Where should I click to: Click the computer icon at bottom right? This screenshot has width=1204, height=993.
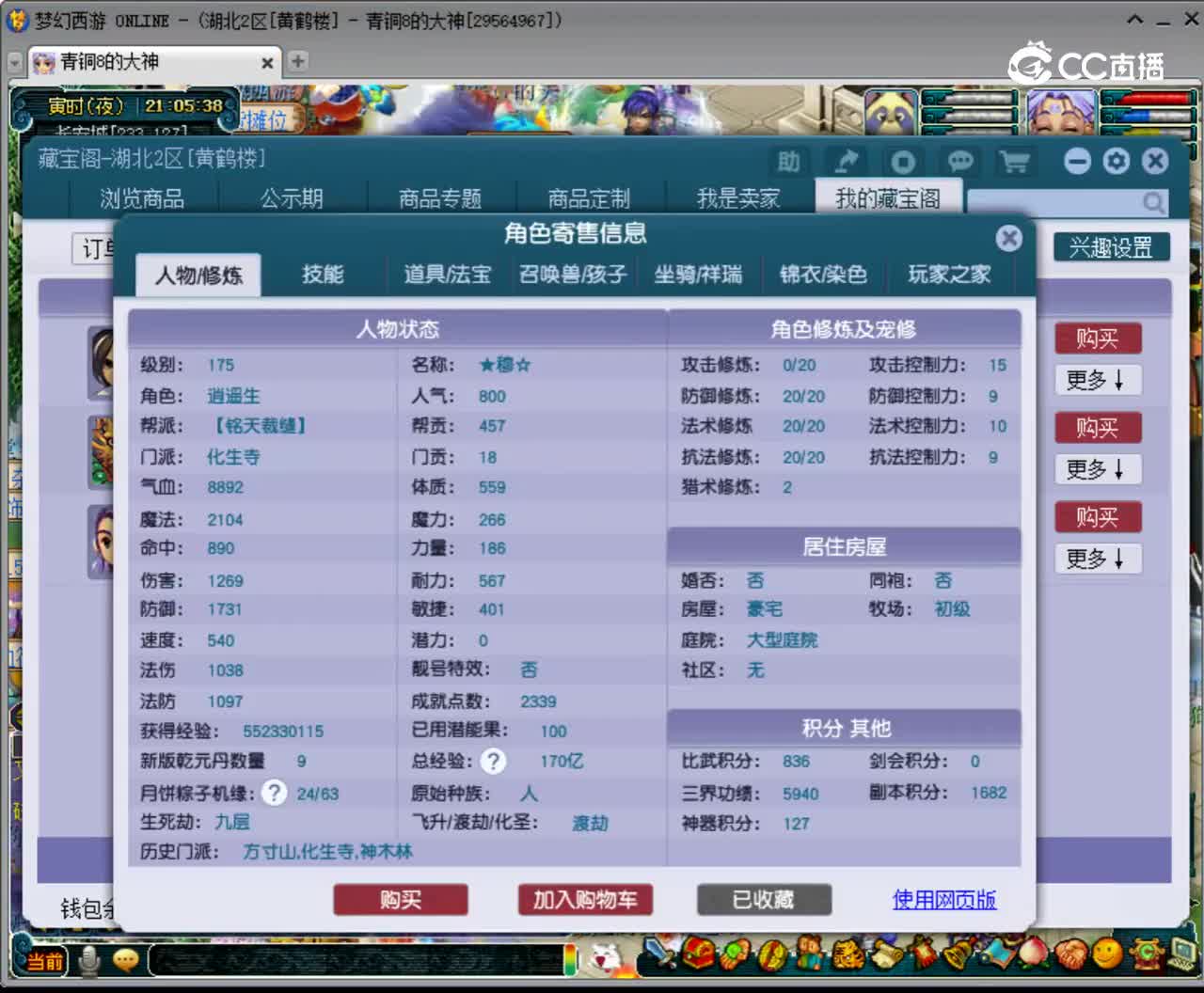(x=1181, y=954)
